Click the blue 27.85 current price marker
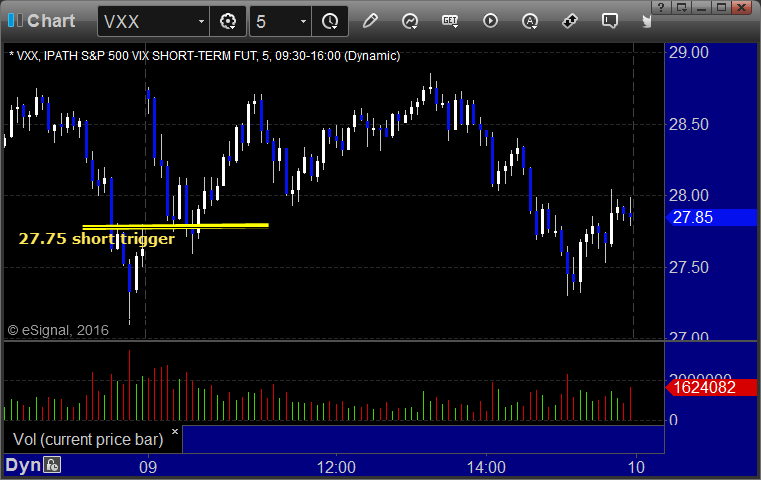761x480 pixels. click(x=711, y=217)
